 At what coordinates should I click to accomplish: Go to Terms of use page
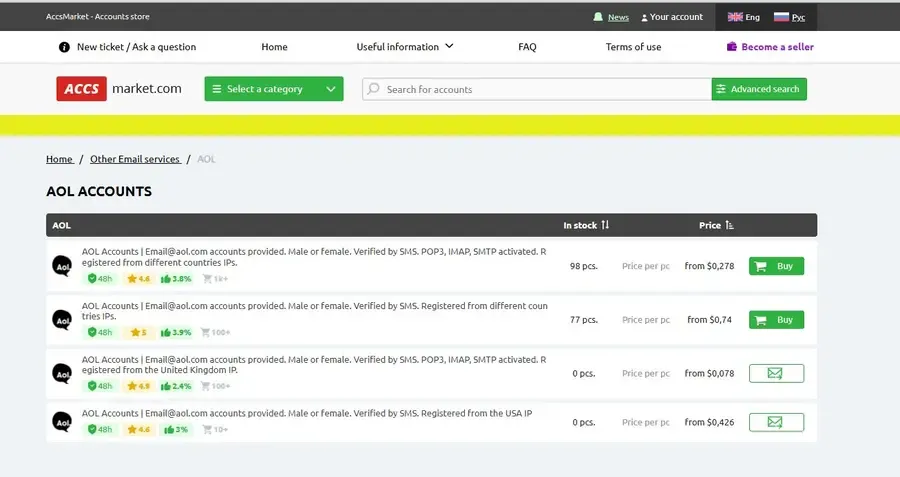click(633, 47)
